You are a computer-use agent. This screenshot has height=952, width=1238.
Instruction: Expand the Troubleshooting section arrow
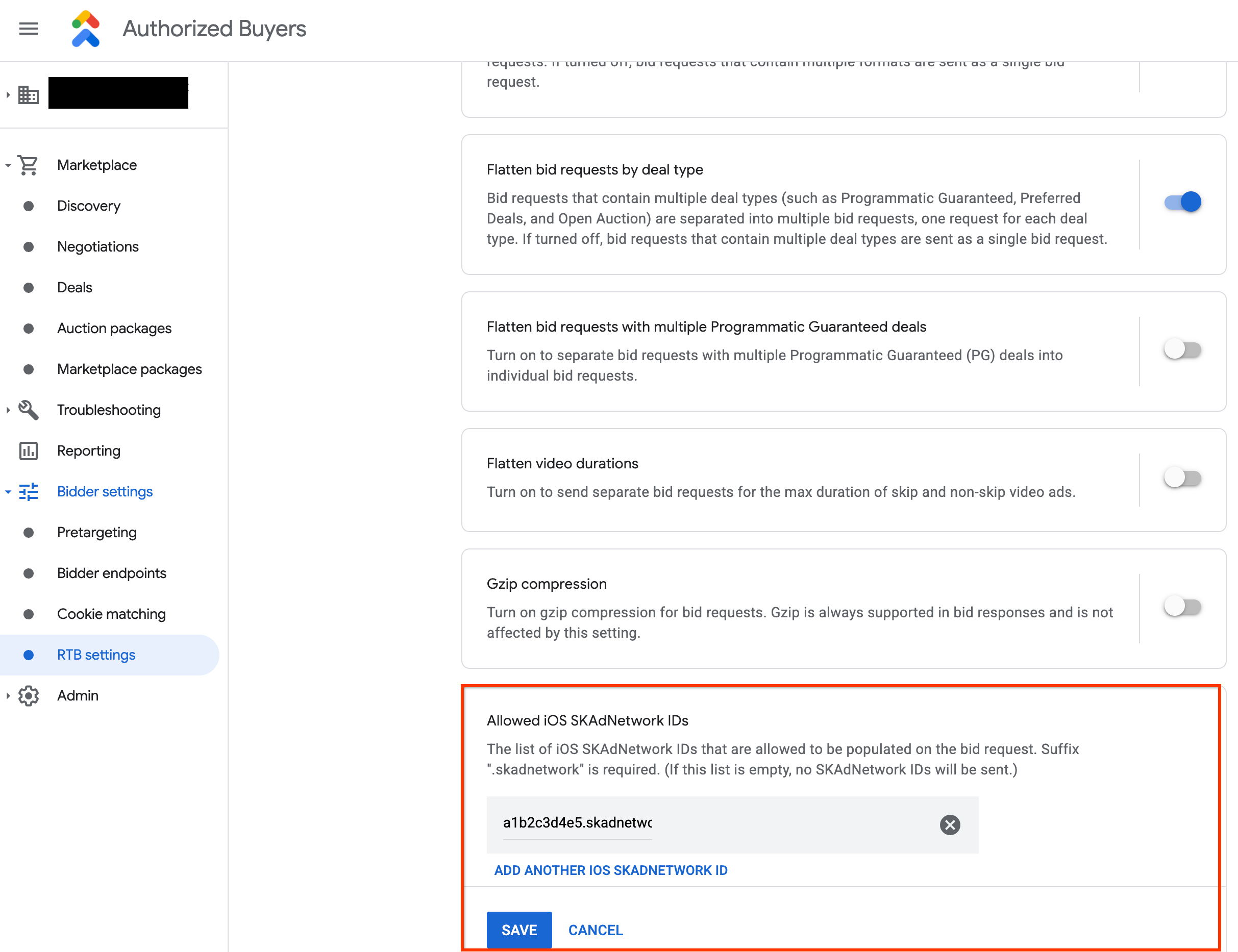point(8,410)
